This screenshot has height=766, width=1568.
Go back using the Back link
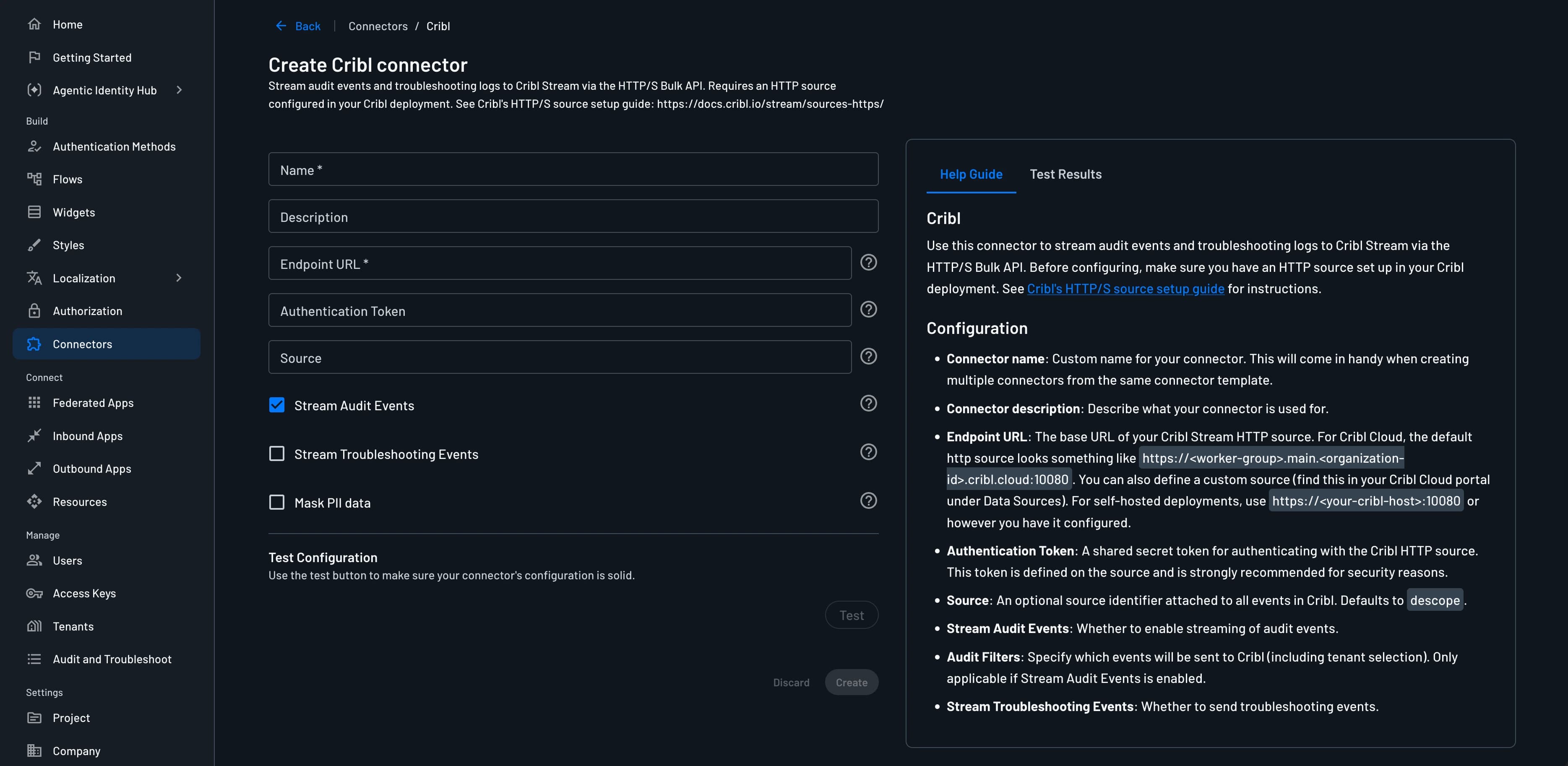click(298, 26)
